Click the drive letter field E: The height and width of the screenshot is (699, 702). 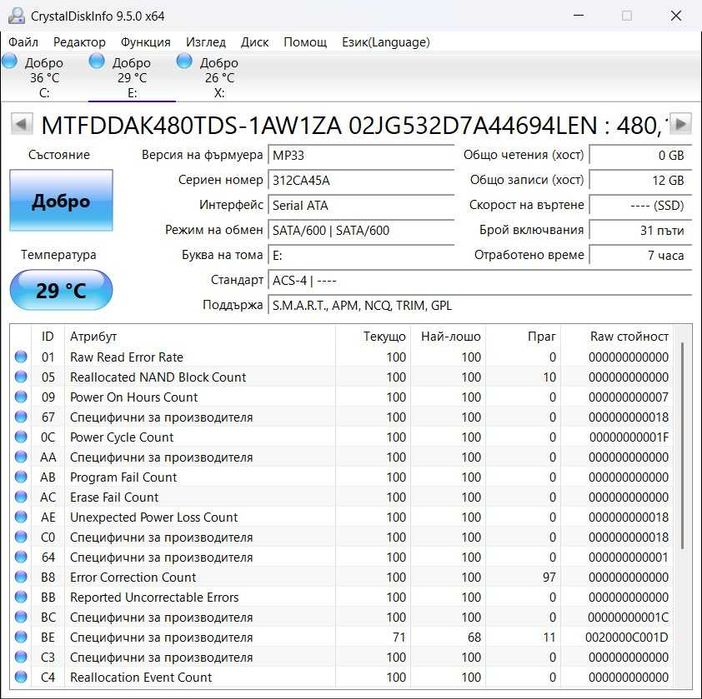pos(361,256)
